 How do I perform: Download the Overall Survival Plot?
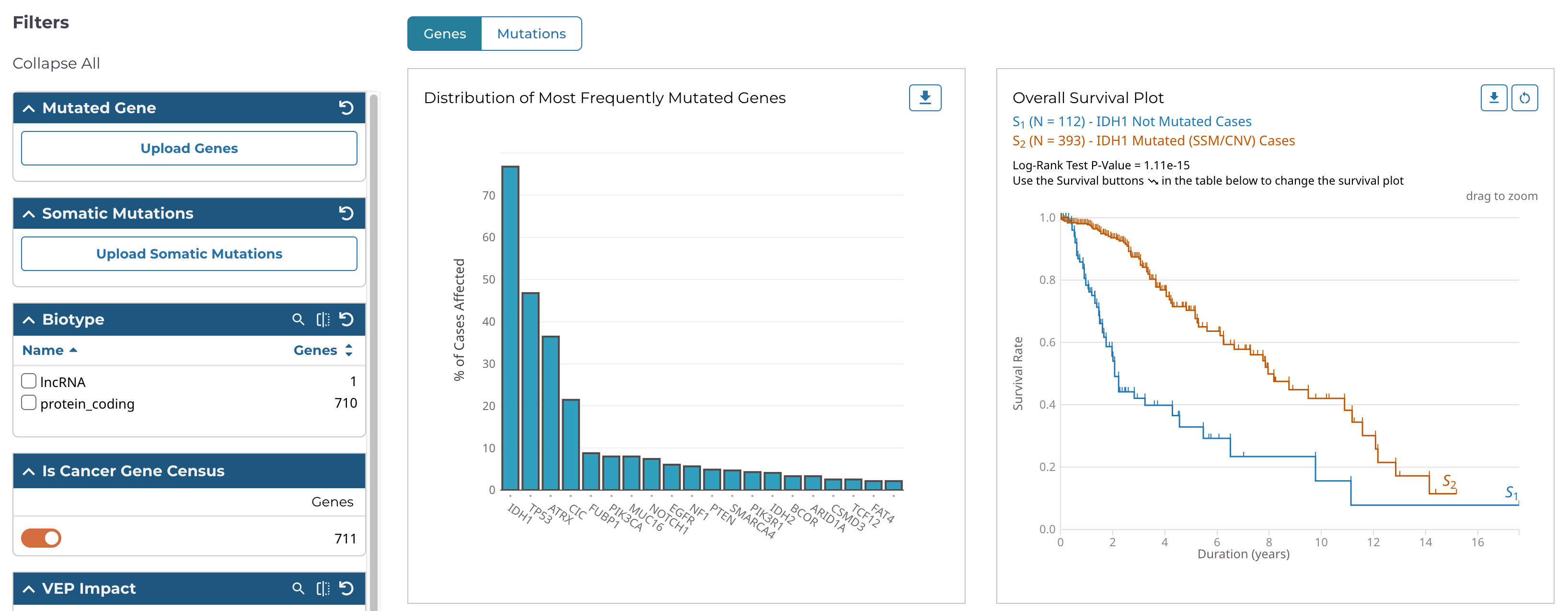[x=1493, y=97]
